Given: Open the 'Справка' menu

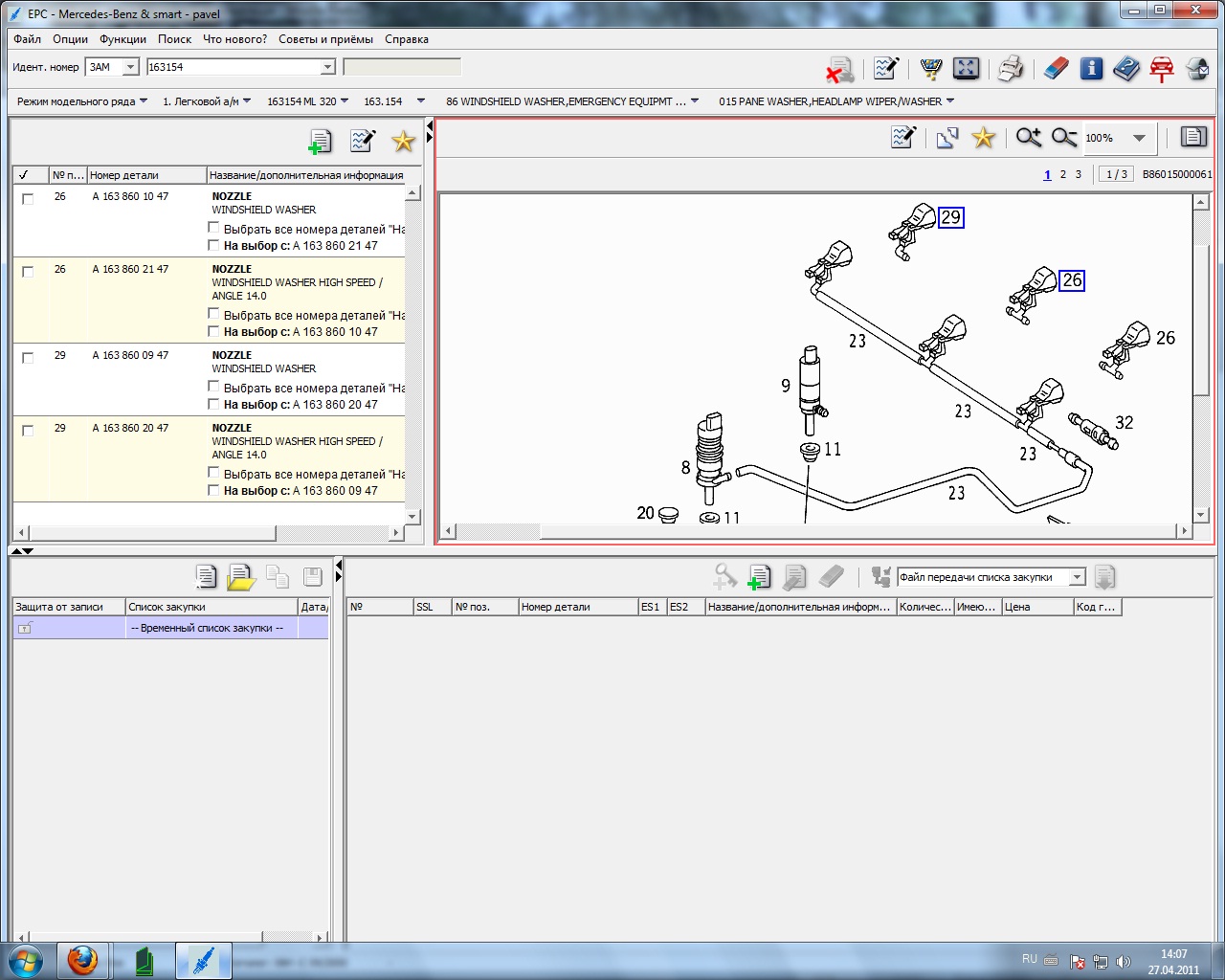Looking at the screenshot, I should pyautogui.click(x=406, y=39).
